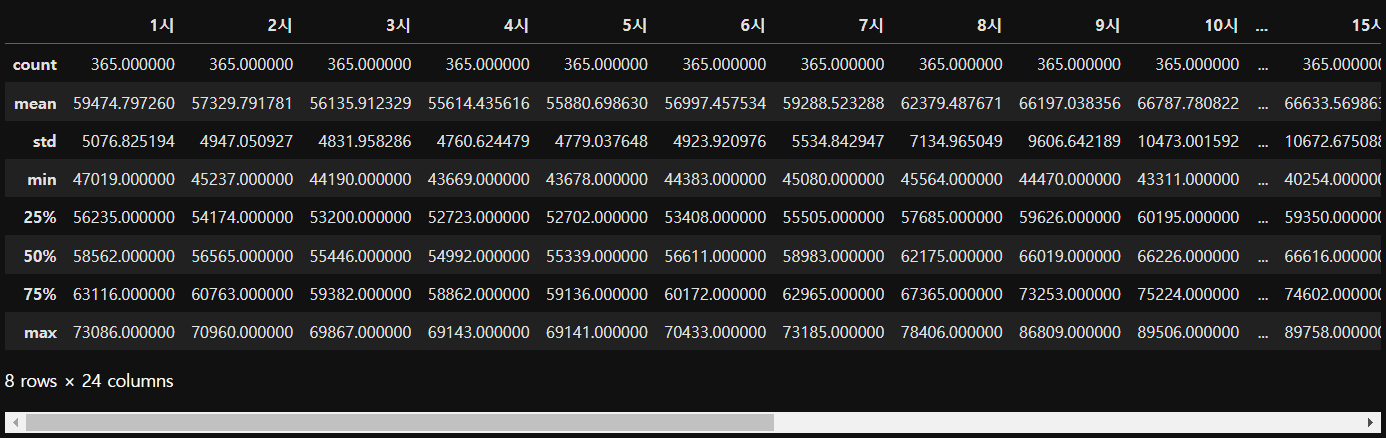Click mean value 55880.698630
Viewport: 1386px width, 438px height.
(596, 103)
